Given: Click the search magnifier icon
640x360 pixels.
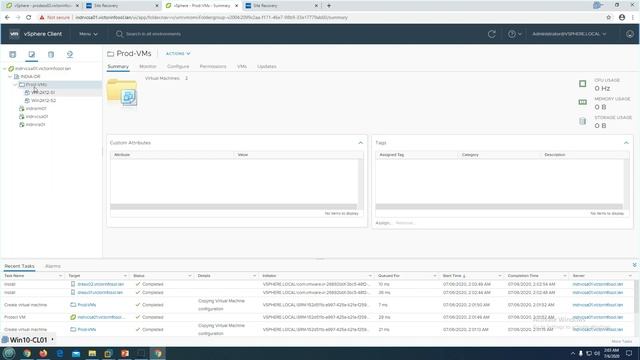Looking at the screenshot, I should [x=119, y=34].
